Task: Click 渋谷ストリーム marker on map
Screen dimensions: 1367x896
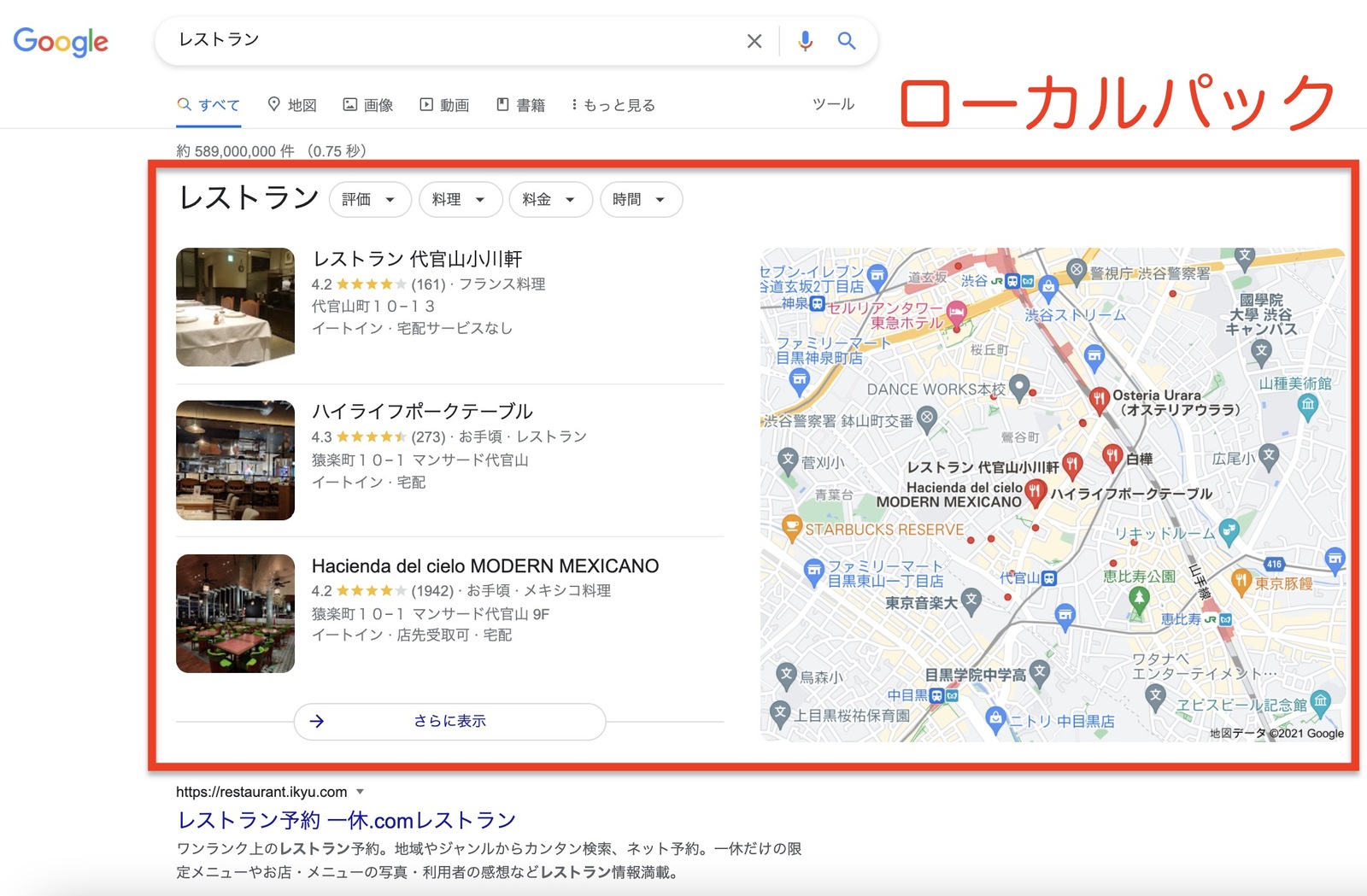Action: pyautogui.click(x=1048, y=288)
